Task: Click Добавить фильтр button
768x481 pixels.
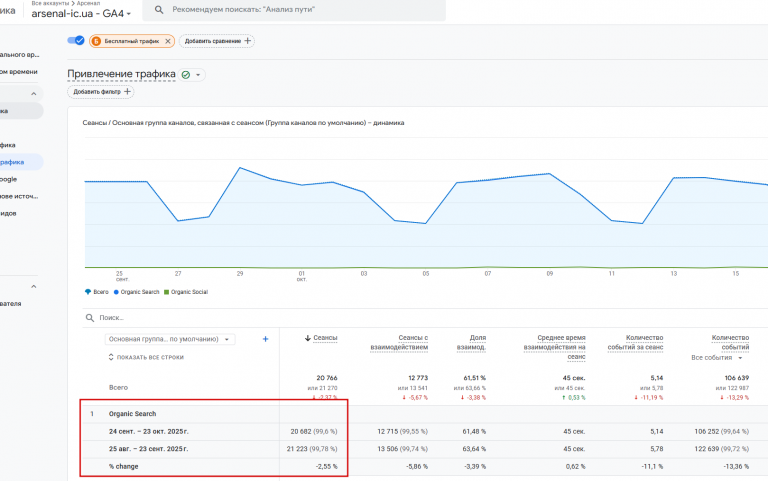Action: (101, 92)
